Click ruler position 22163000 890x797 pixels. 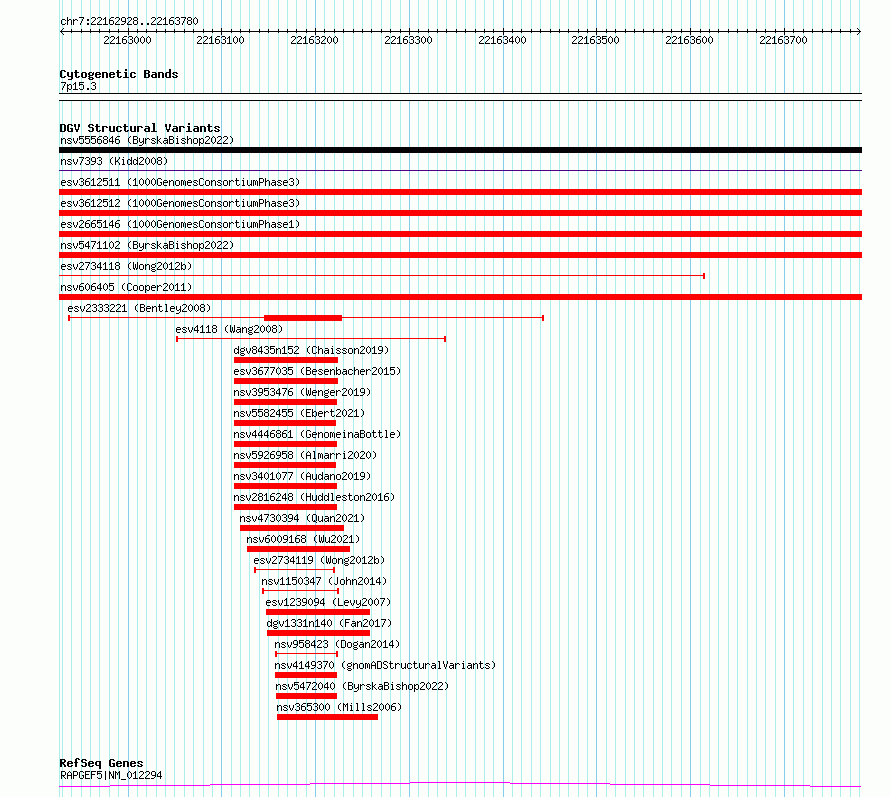(x=128, y=40)
